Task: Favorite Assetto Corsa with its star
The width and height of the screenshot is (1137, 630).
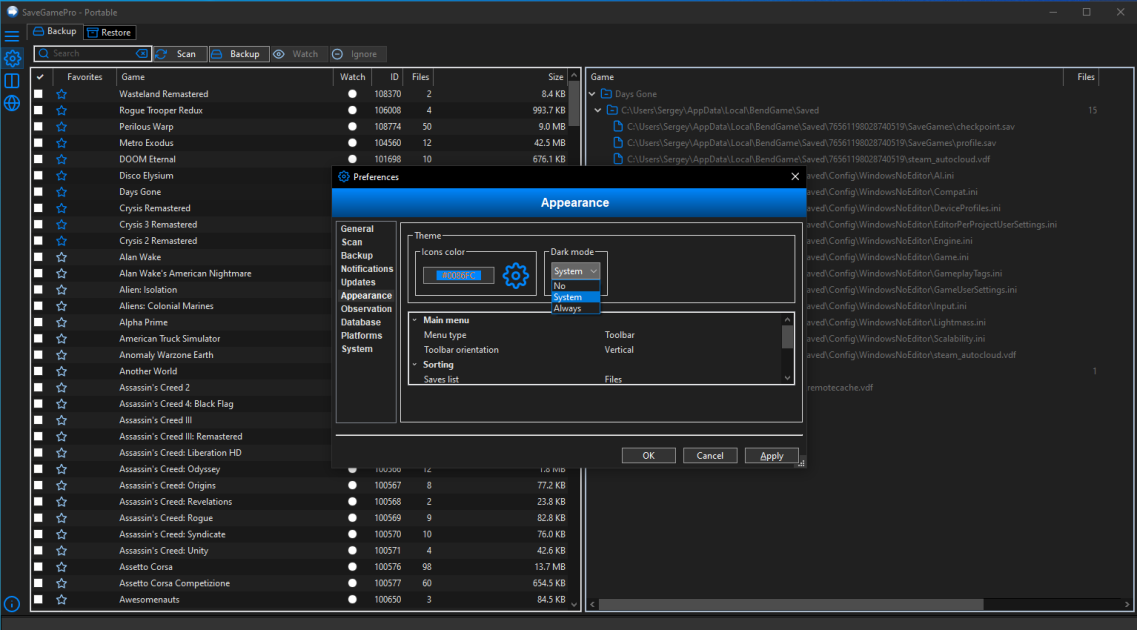Action: click(62, 567)
